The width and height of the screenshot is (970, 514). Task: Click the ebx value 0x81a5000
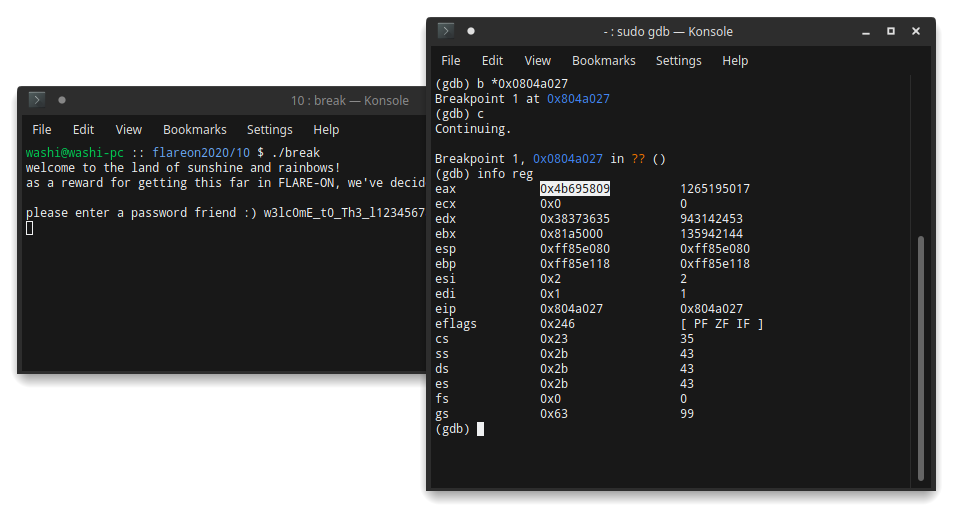pos(572,233)
